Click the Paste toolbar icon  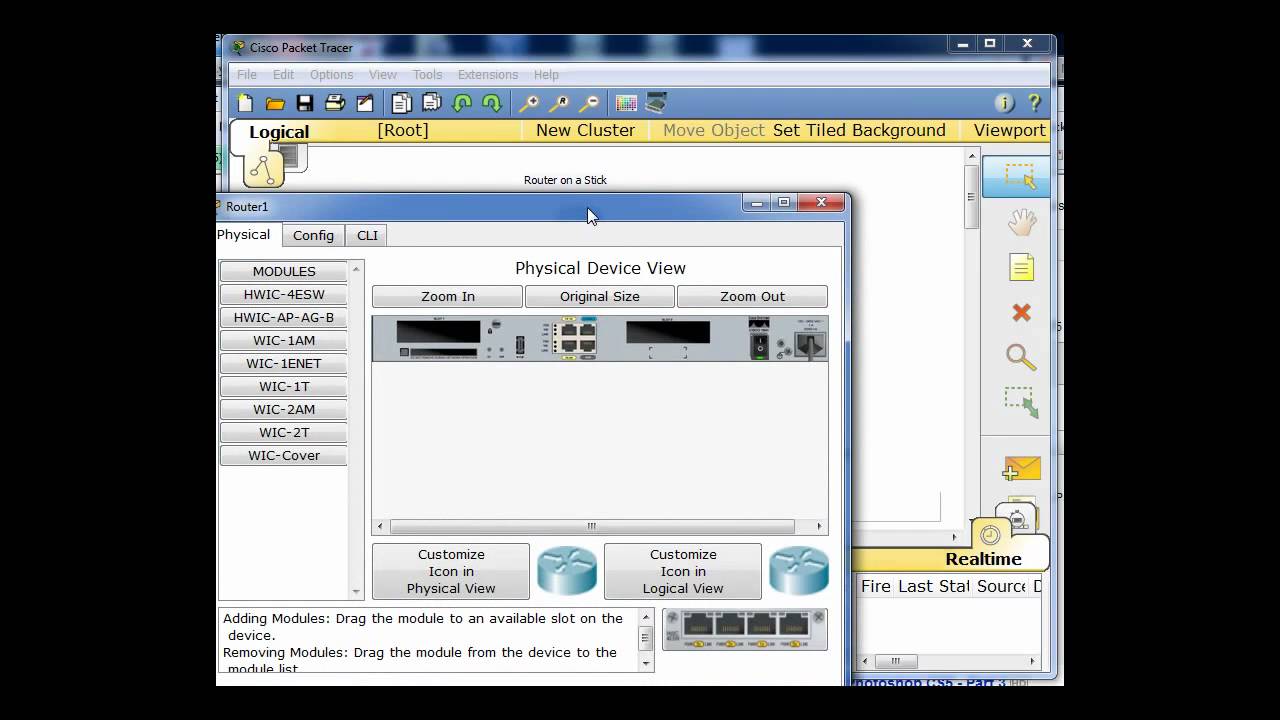pos(432,103)
